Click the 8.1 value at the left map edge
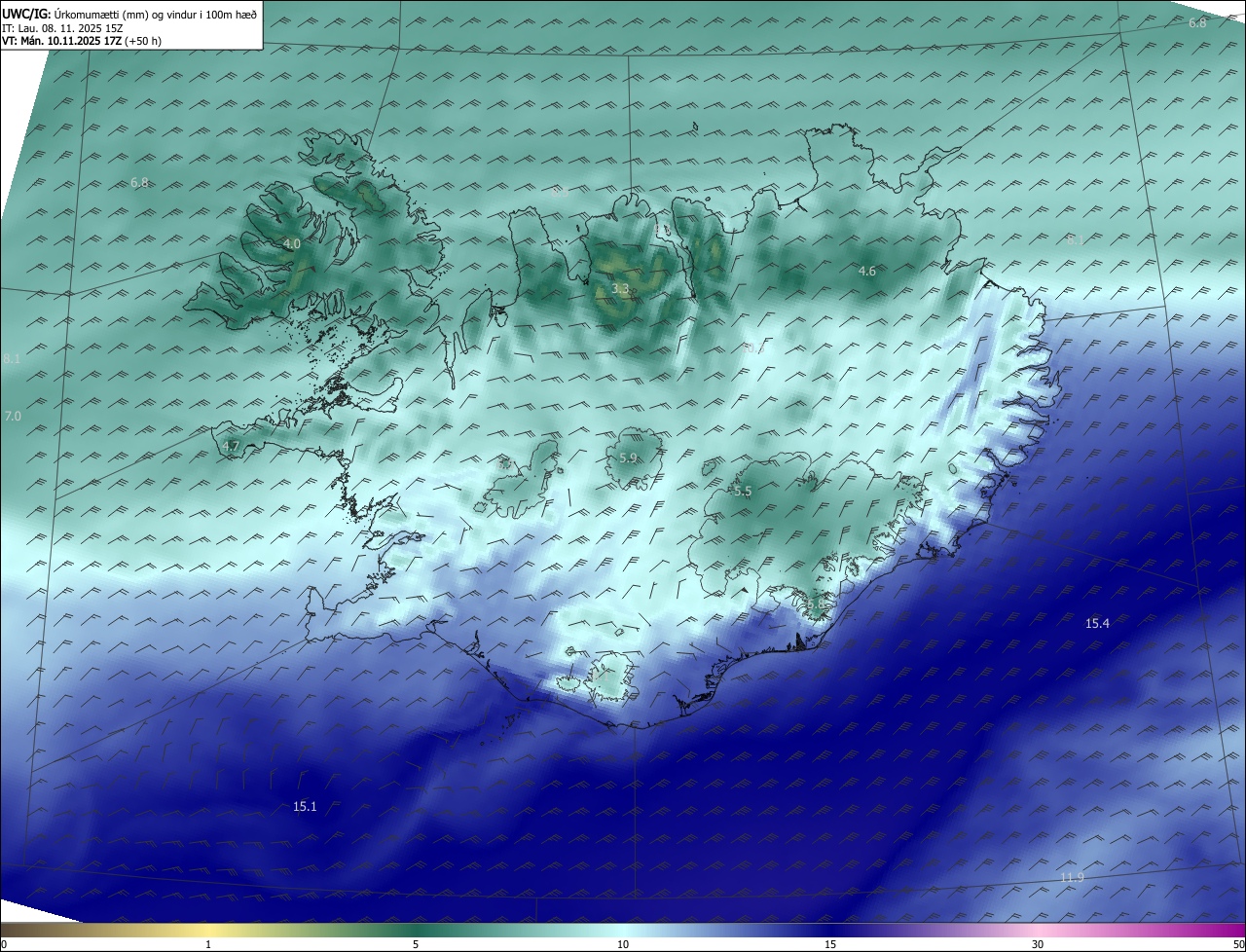 [x=13, y=359]
